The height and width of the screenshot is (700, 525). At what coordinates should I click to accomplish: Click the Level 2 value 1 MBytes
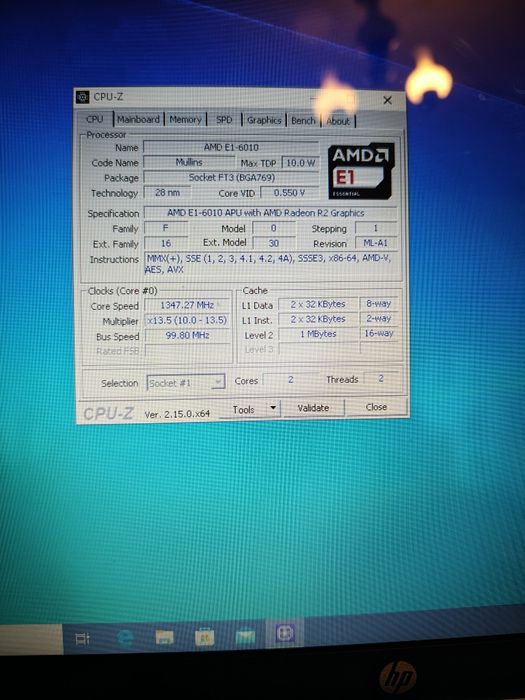click(318, 334)
